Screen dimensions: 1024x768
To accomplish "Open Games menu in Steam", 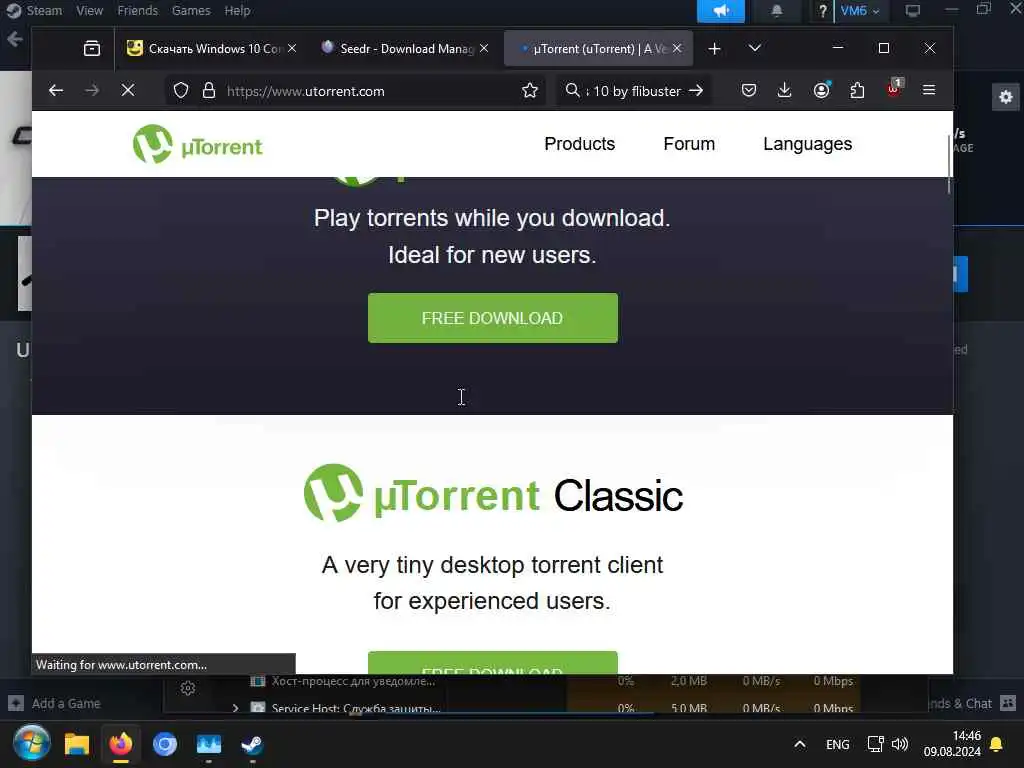I will [x=191, y=10].
